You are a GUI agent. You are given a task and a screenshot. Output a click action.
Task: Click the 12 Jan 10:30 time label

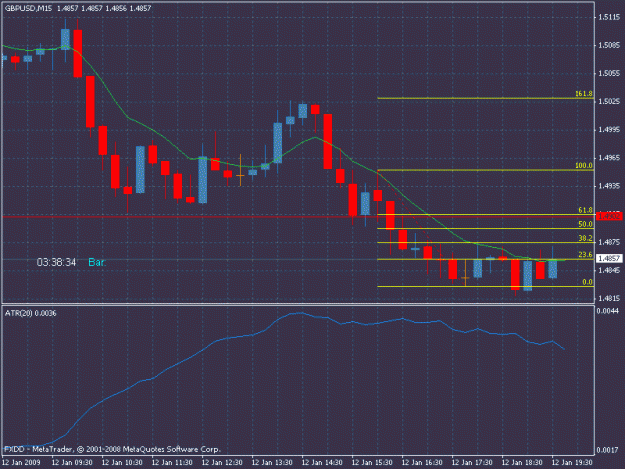coord(122,463)
